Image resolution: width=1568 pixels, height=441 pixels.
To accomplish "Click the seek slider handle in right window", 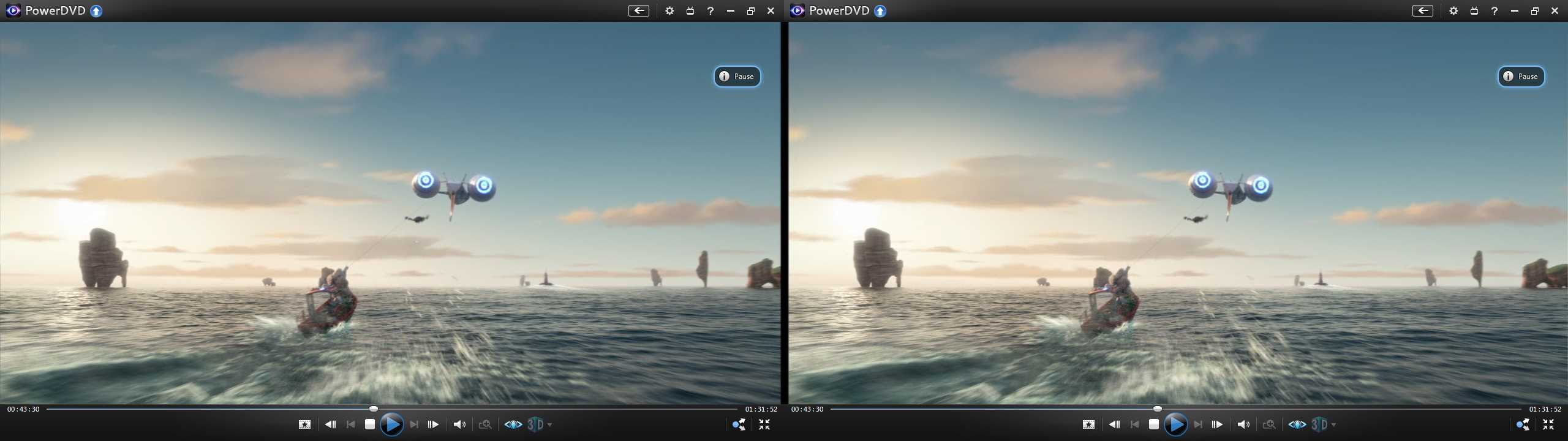I will click(x=1158, y=409).
